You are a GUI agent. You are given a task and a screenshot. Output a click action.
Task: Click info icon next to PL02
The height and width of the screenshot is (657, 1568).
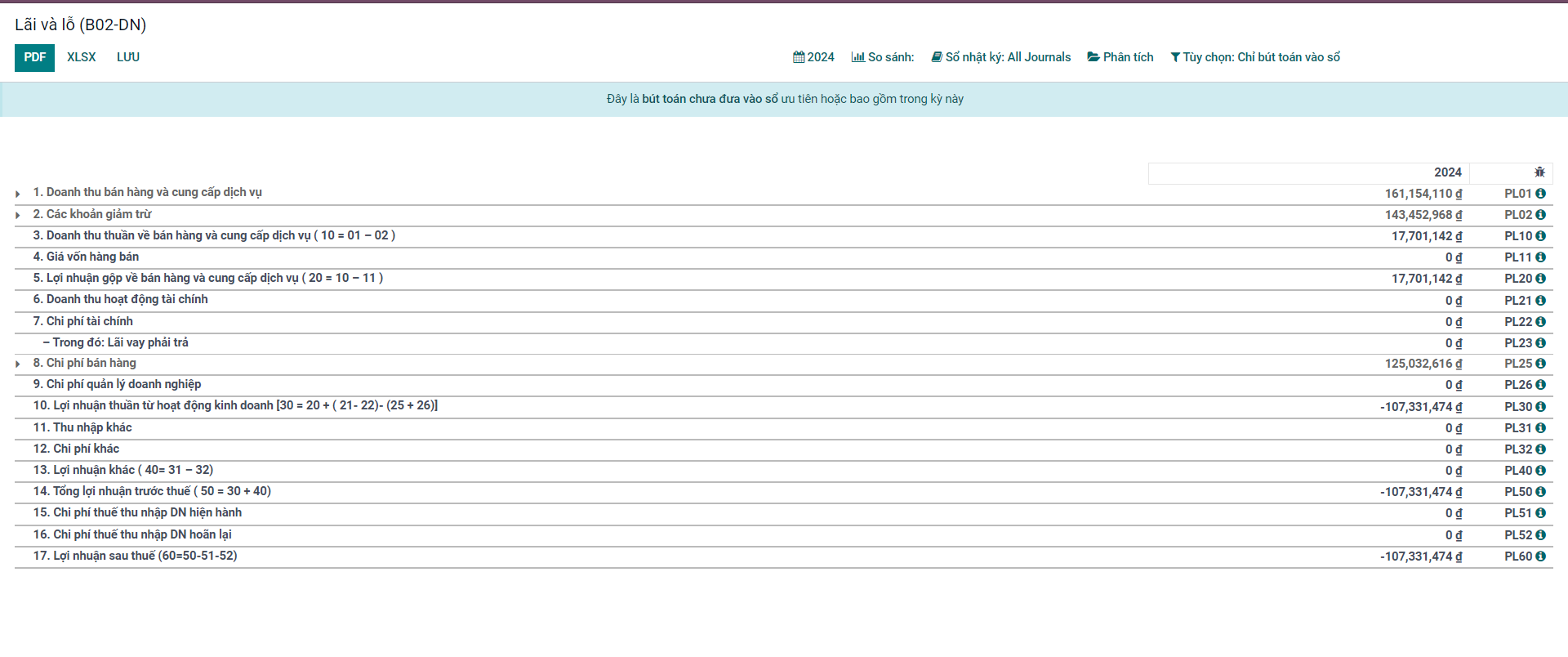tap(1540, 215)
